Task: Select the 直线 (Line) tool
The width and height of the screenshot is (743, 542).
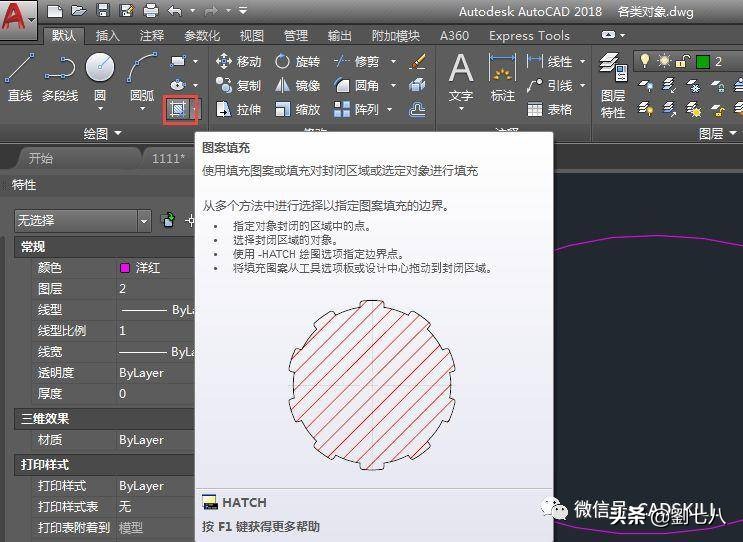Action: (x=20, y=77)
